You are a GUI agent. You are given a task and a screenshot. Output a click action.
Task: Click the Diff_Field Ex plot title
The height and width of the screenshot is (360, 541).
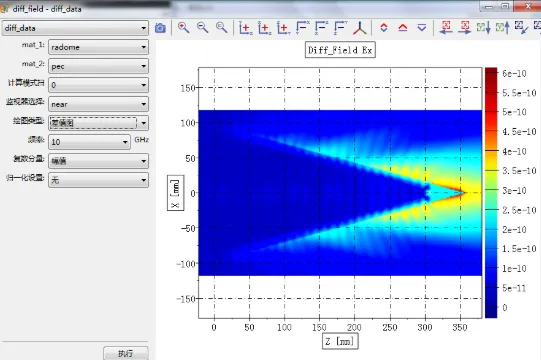pos(340,50)
